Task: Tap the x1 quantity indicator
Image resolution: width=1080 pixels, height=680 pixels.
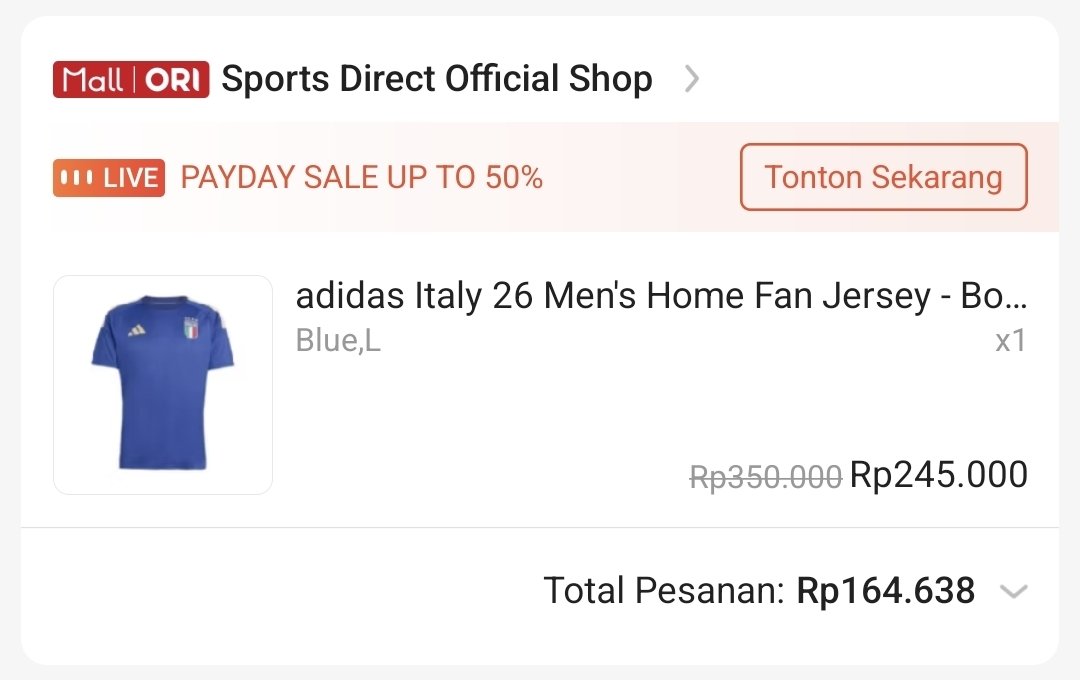Action: coord(1010,340)
